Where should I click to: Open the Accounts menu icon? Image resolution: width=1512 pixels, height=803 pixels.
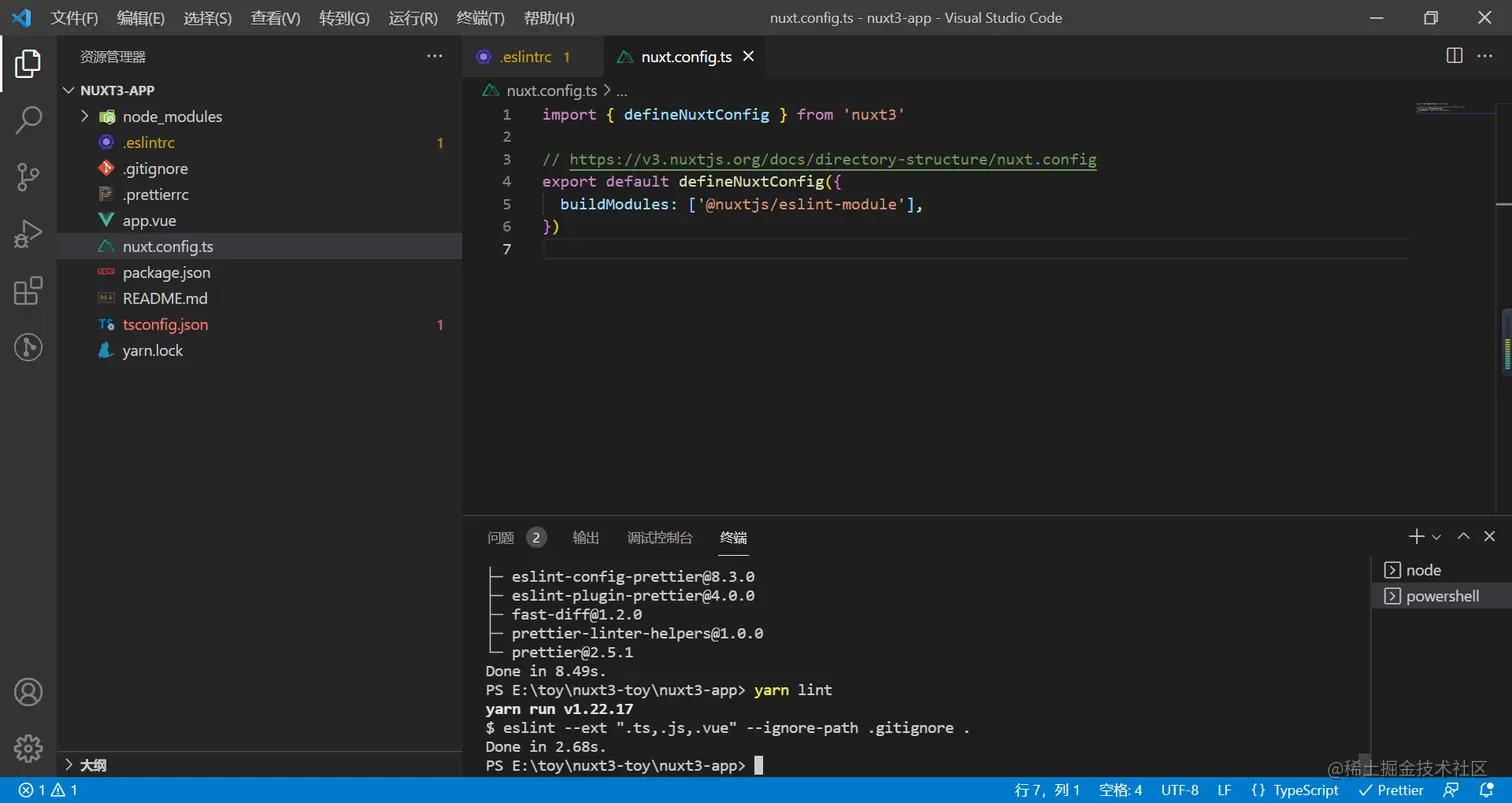tap(28, 691)
